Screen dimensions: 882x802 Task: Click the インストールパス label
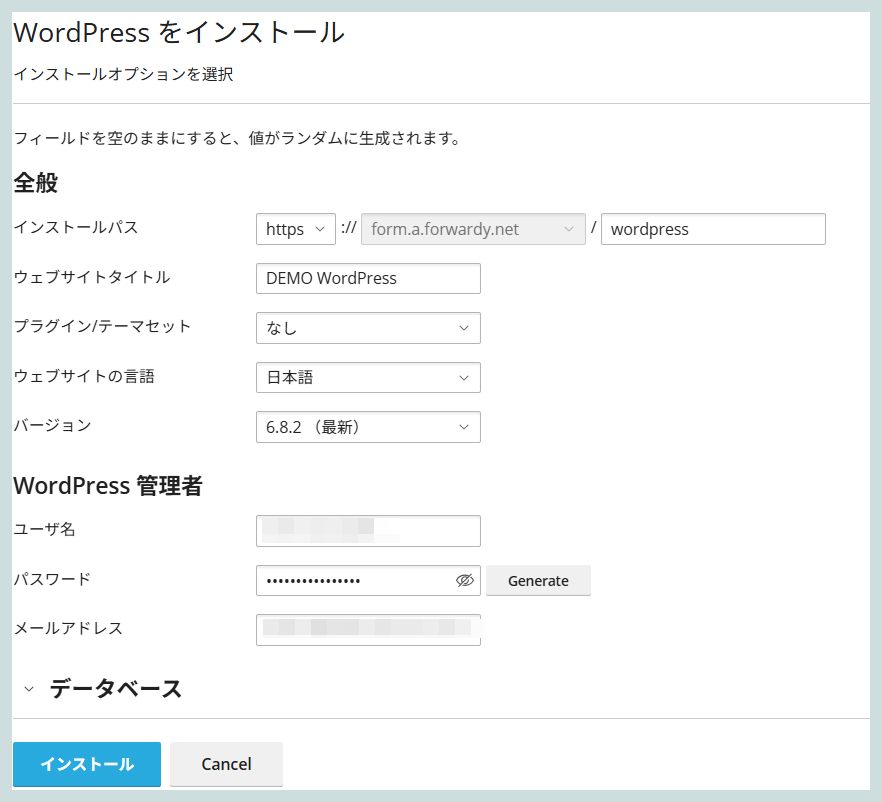[x=76, y=227]
